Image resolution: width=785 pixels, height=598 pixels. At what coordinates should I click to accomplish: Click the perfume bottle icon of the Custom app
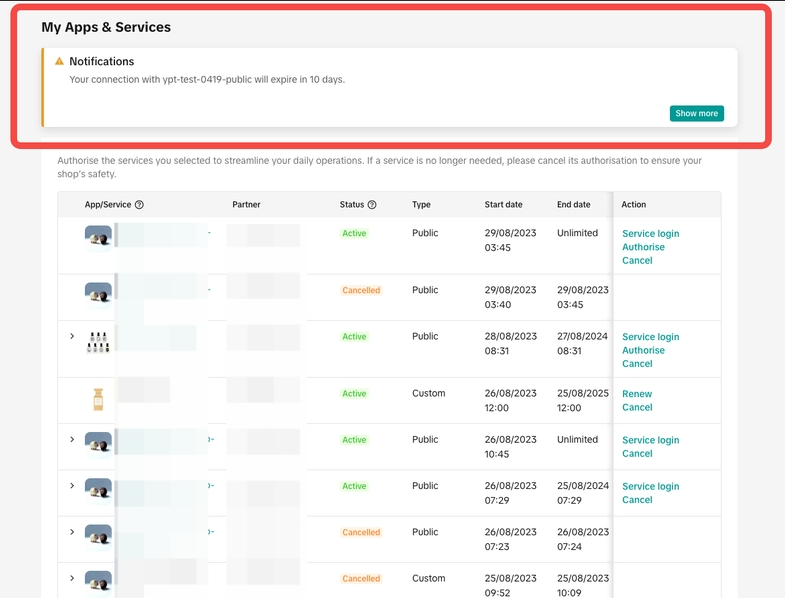(x=98, y=400)
